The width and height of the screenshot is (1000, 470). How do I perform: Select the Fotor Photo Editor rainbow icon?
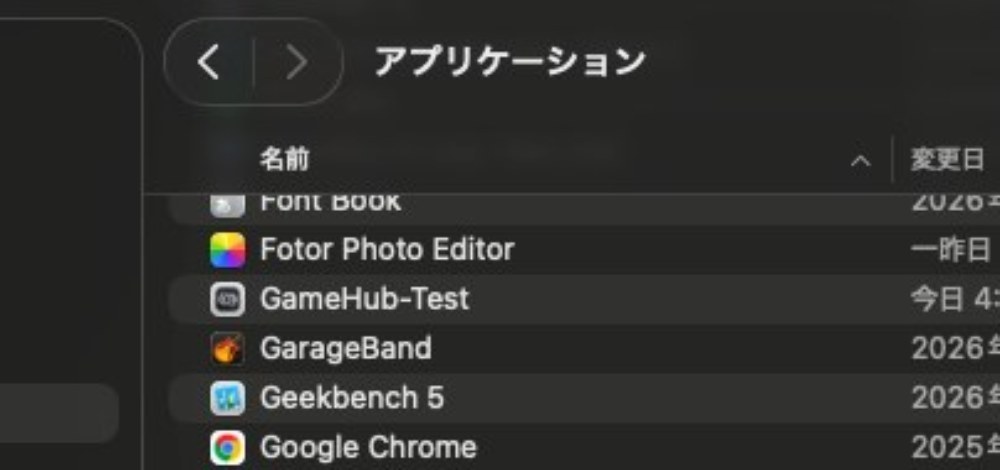228,250
